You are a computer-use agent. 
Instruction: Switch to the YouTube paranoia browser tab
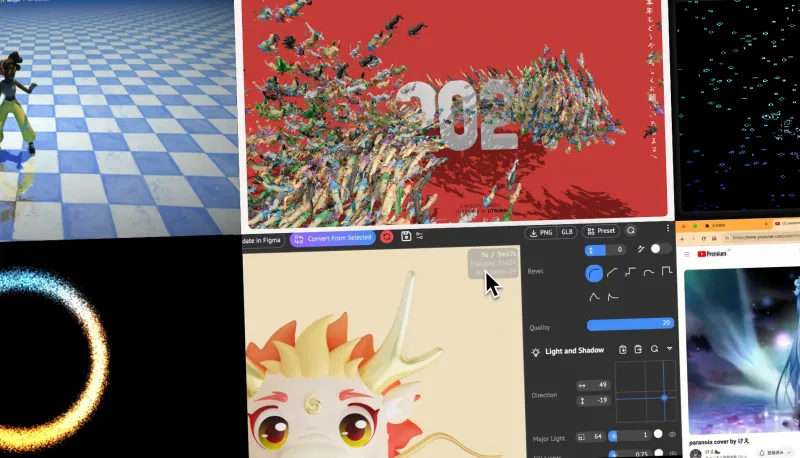coord(786,223)
